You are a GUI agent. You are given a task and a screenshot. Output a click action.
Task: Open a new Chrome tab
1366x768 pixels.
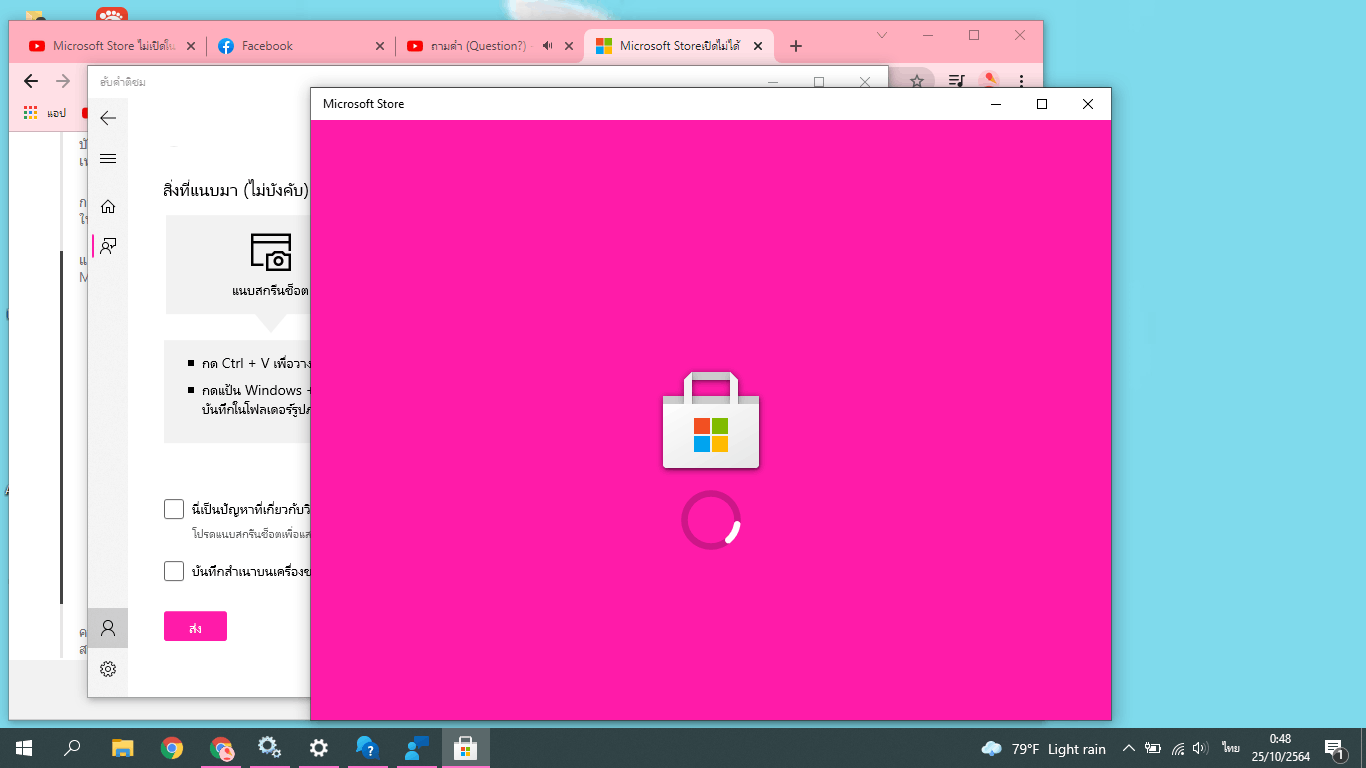click(x=796, y=46)
